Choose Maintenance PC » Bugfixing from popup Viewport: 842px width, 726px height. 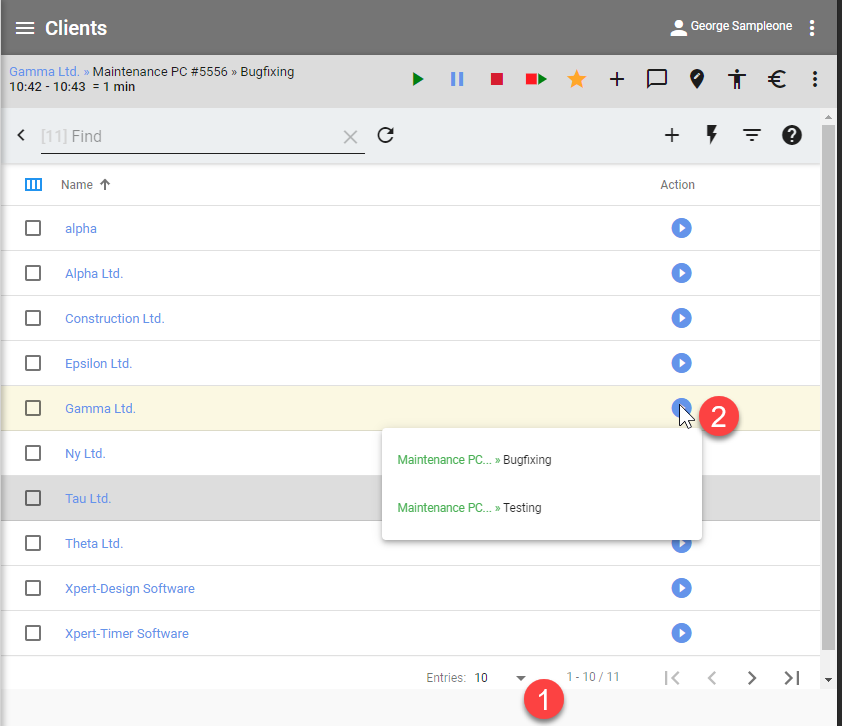(x=475, y=460)
